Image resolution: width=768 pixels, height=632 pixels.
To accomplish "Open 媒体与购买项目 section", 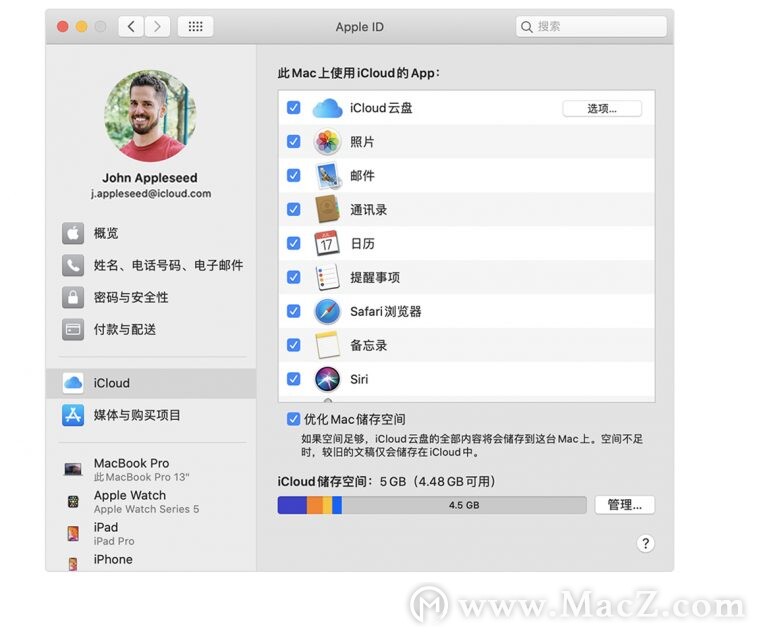I will click(x=151, y=415).
